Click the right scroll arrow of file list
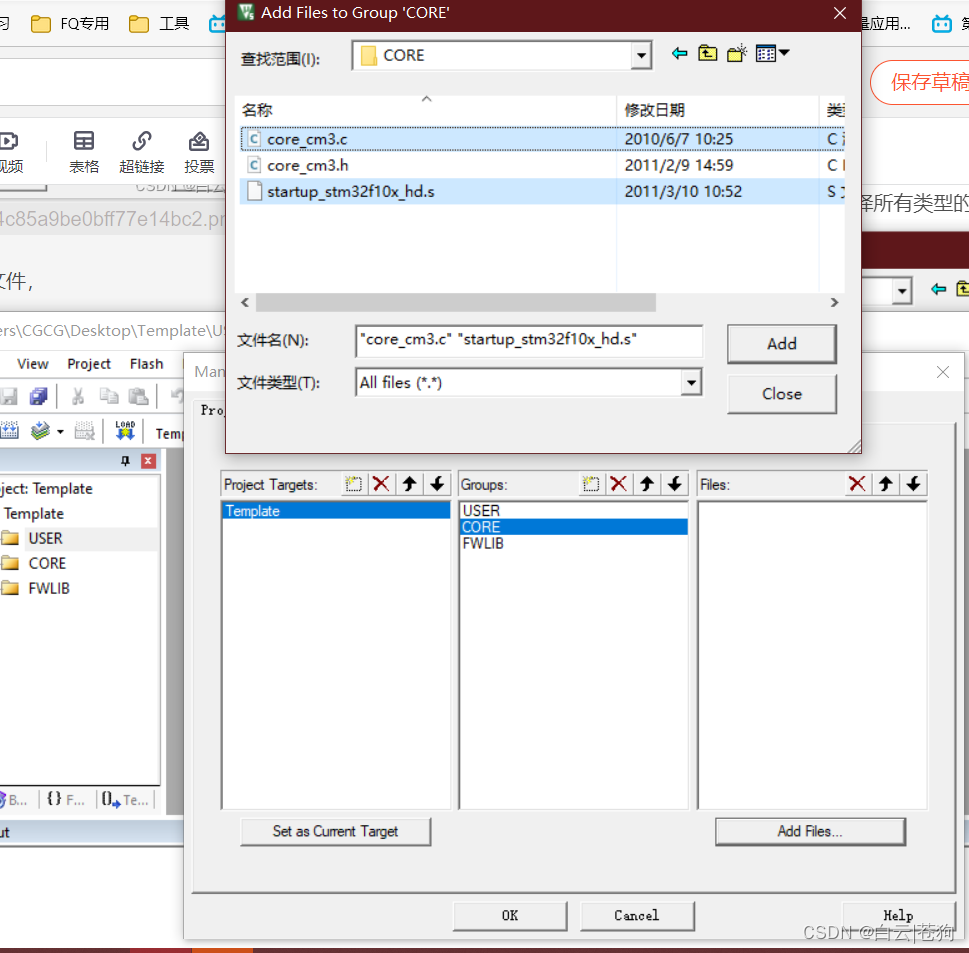Image resolution: width=969 pixels, height=953 pixels. [834, 302]
